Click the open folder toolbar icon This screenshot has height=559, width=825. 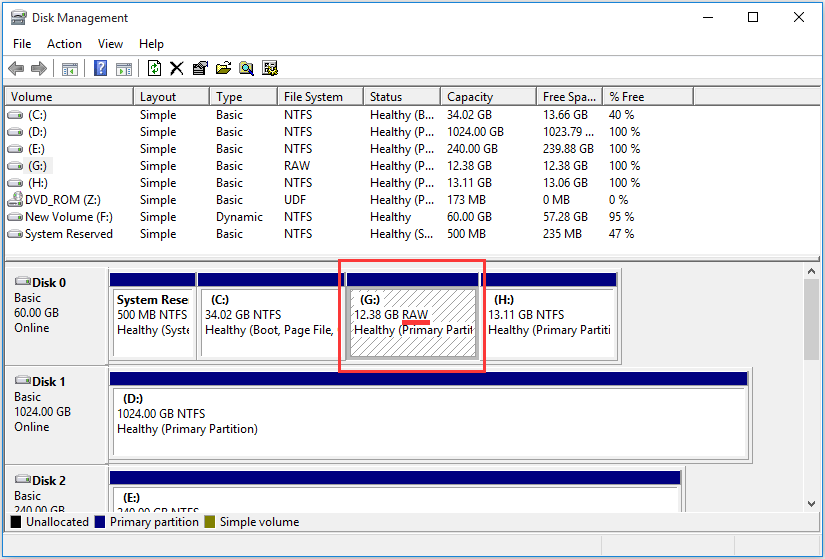223,68
